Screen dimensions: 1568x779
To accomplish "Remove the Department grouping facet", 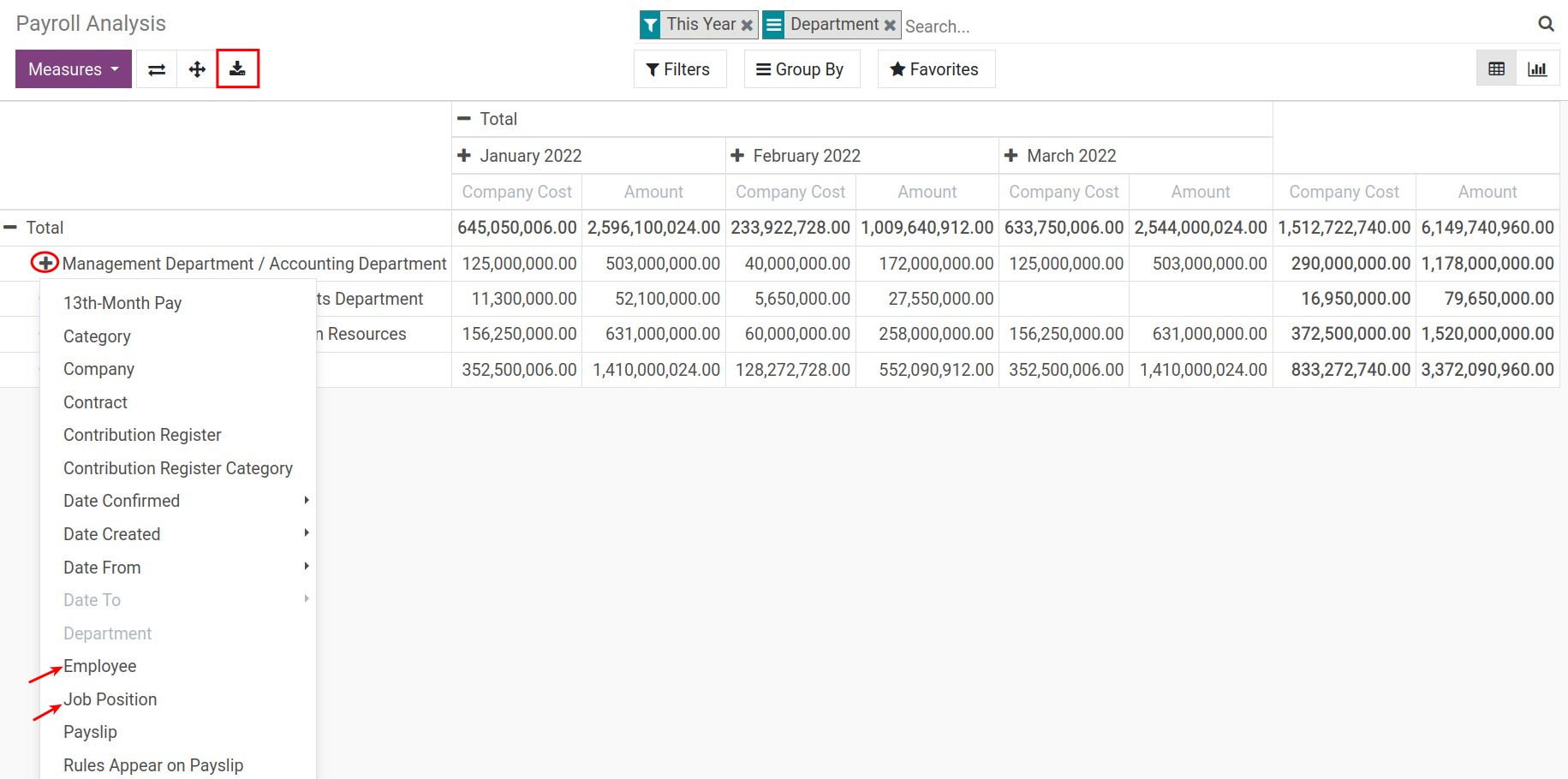I will pos(889,25).
